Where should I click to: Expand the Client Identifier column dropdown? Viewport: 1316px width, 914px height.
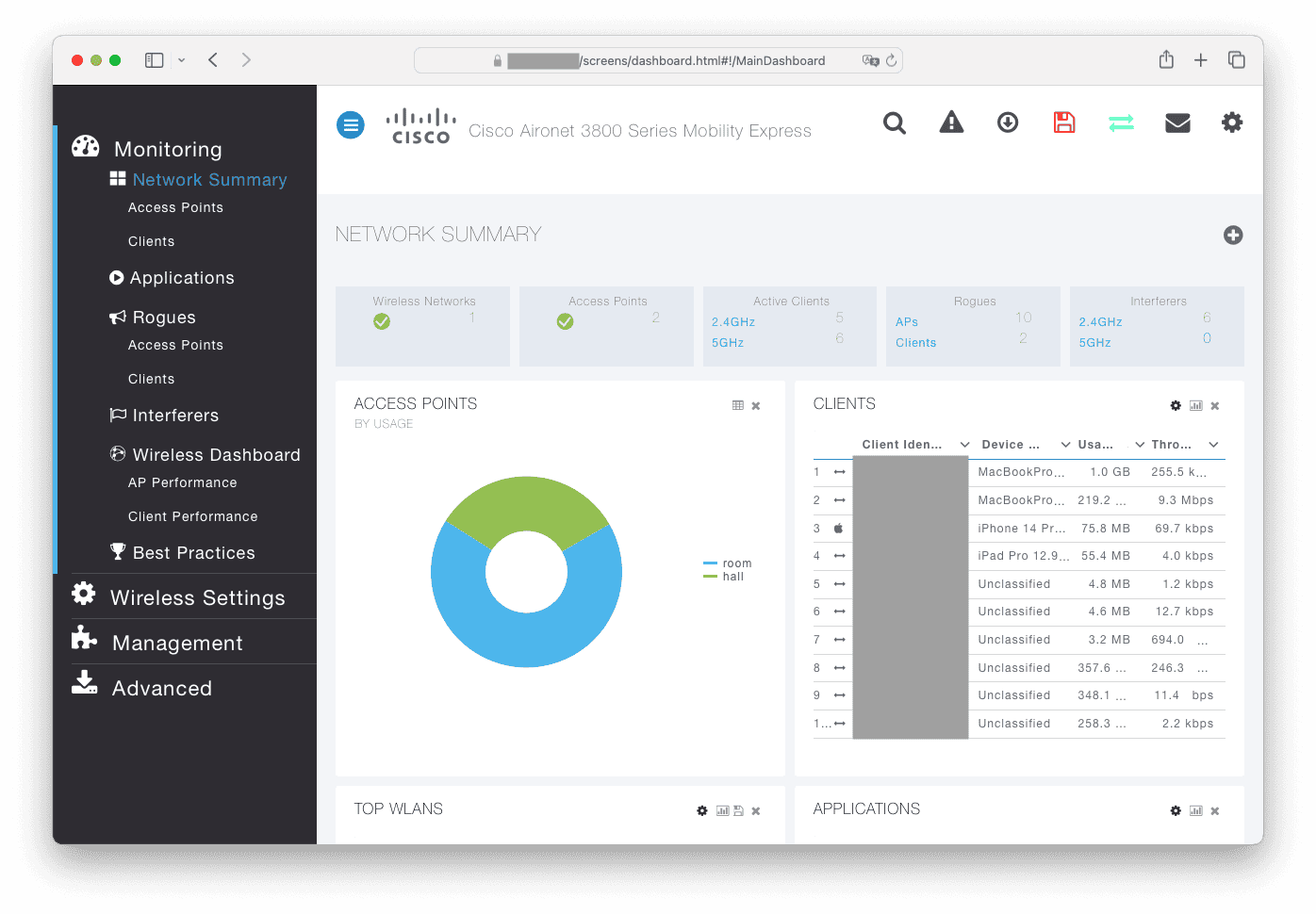pyautogui.click(x=964, y=444)
